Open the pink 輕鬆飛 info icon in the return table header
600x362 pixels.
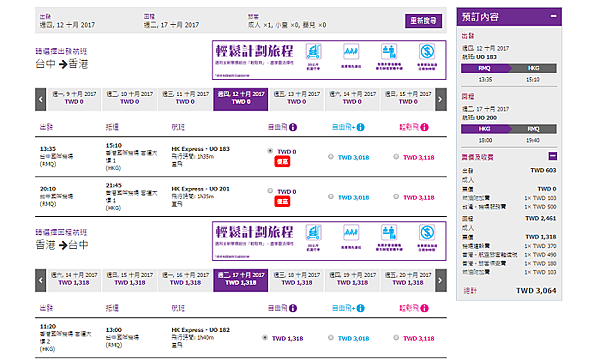point(424,308)
